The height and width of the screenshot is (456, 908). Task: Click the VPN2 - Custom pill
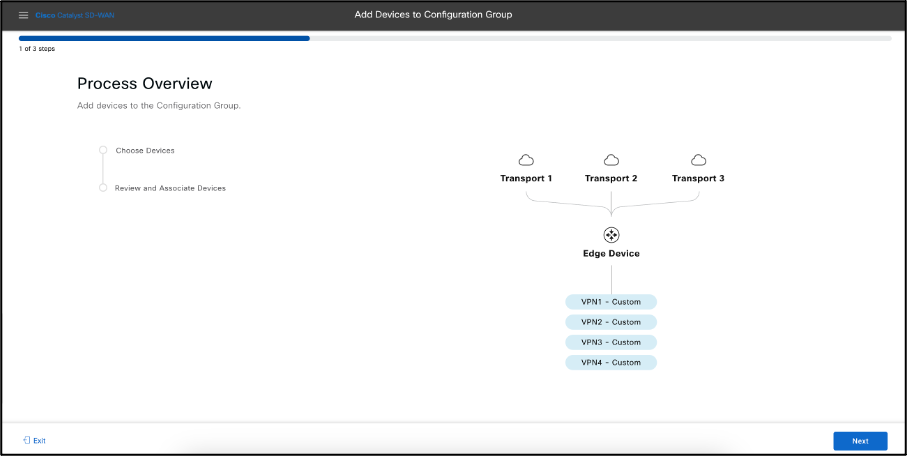click(611, 322)
